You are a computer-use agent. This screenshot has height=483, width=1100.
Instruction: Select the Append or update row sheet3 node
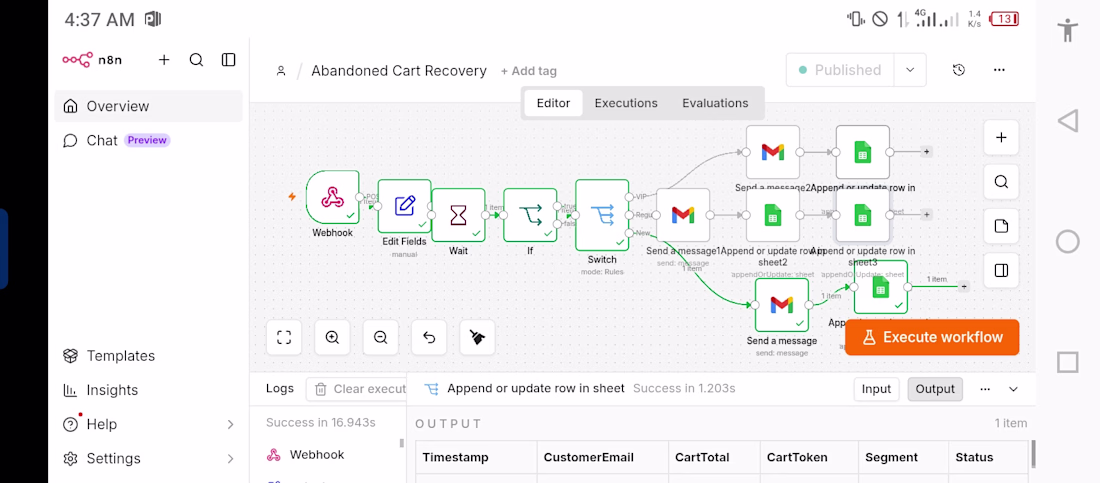pos(862,215)
